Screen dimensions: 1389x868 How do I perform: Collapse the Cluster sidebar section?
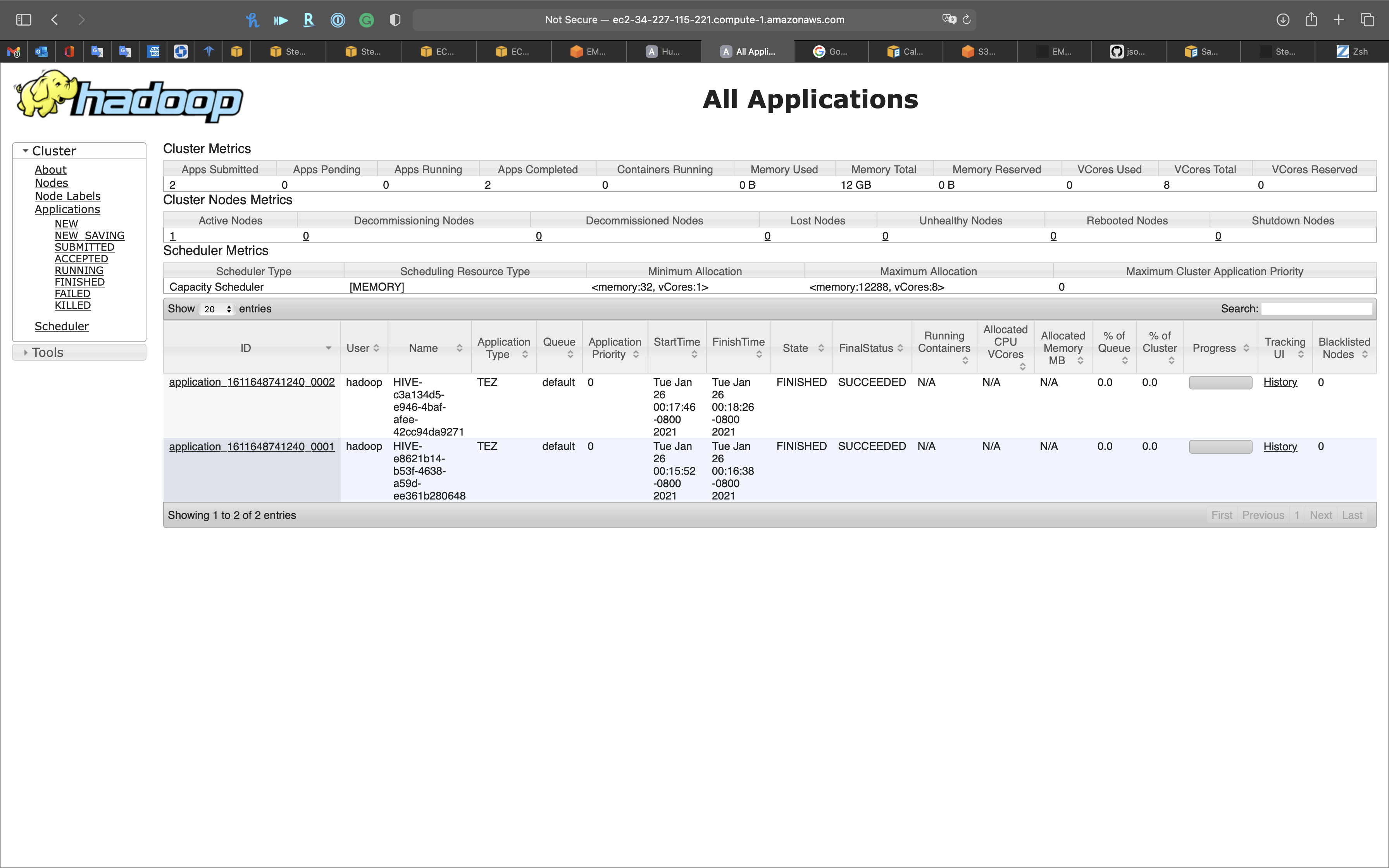(x=54, y=151)
